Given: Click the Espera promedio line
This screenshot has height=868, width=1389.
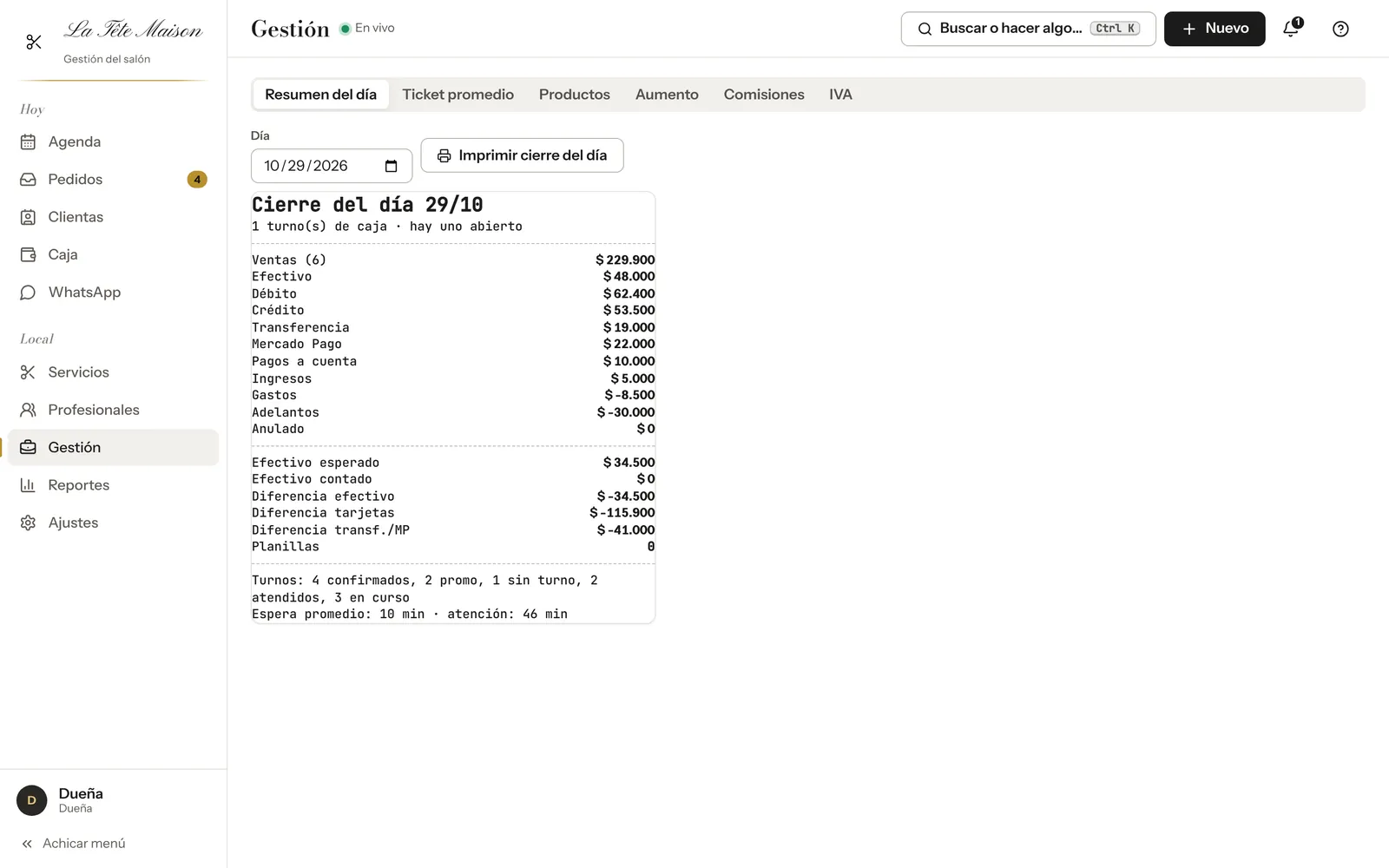Looking at the screenshot, I should pyautogui.click(x=410, y=614).
